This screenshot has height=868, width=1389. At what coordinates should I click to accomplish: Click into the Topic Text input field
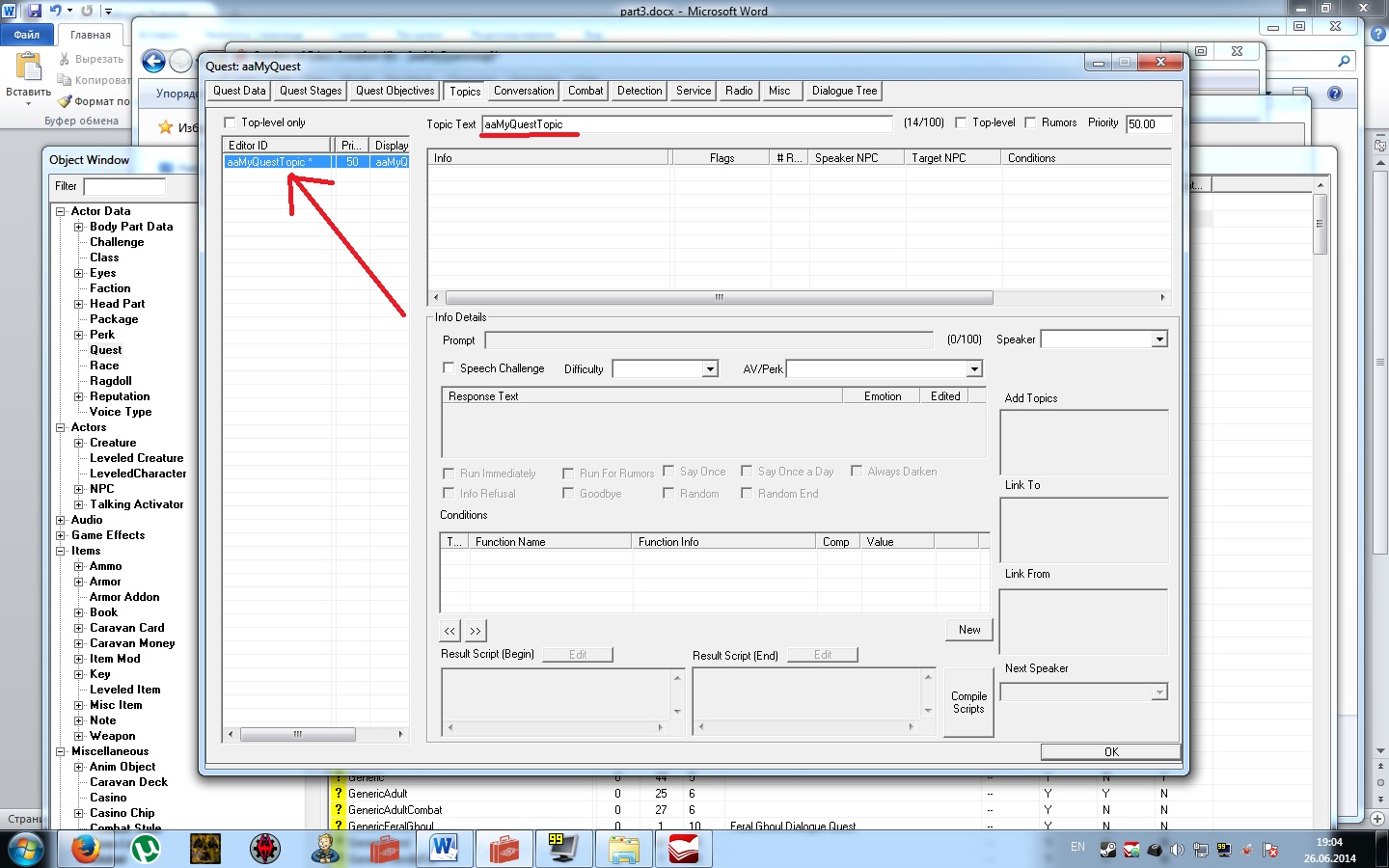[x=687, y=123]
